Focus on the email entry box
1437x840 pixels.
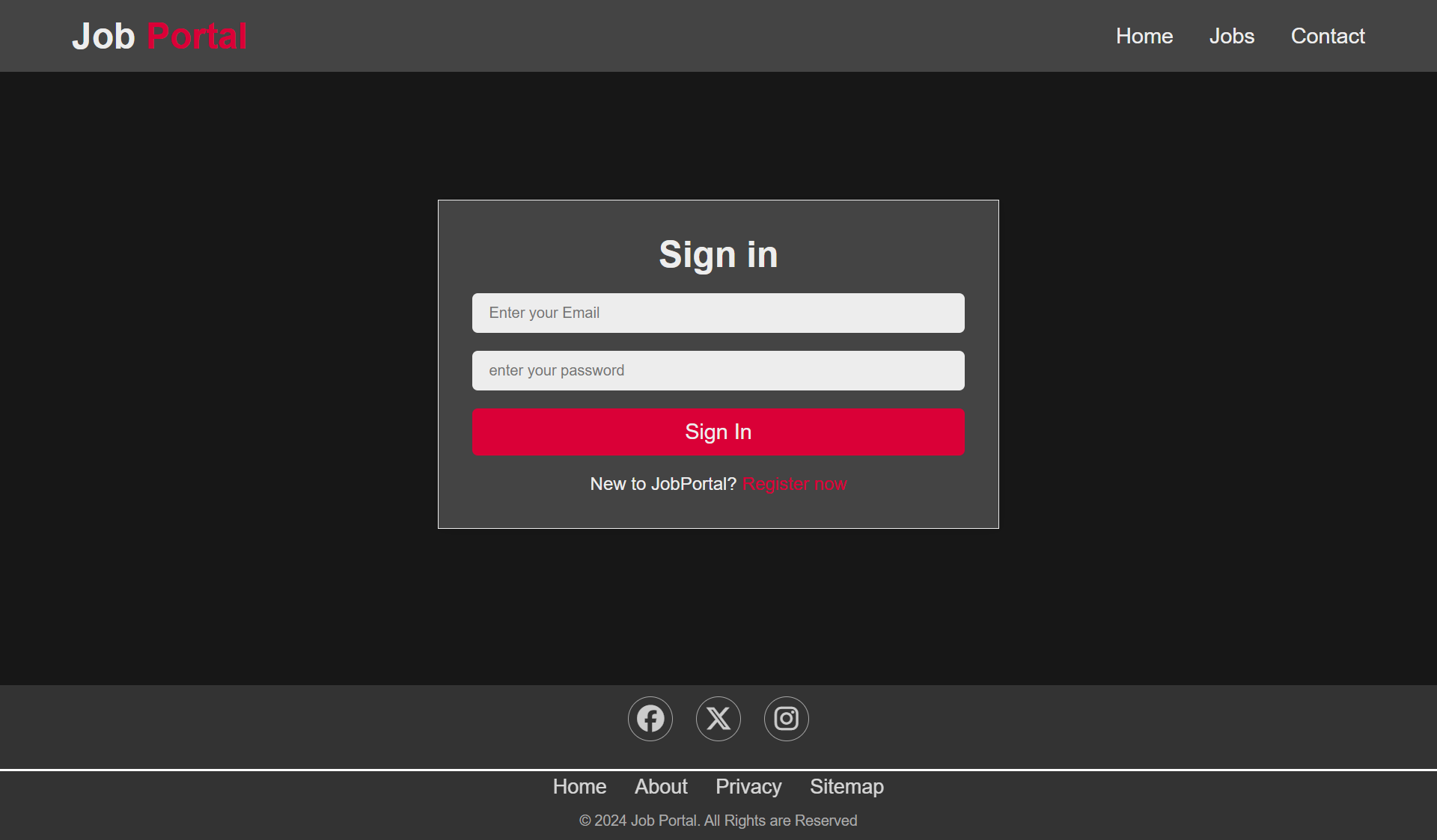pos(718,312)
